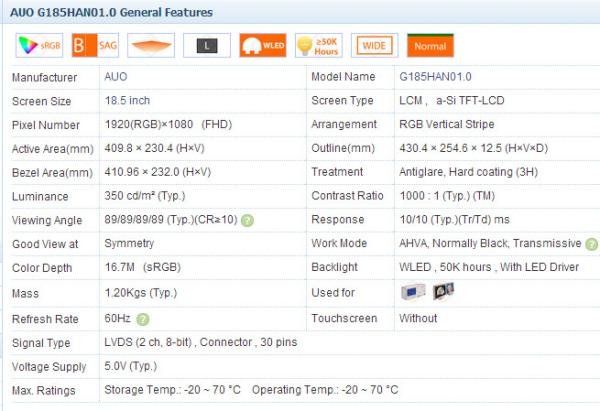Click the Work Mode label
The width and height of the screenshot is (600, 411).
click(x=339, y=243)
